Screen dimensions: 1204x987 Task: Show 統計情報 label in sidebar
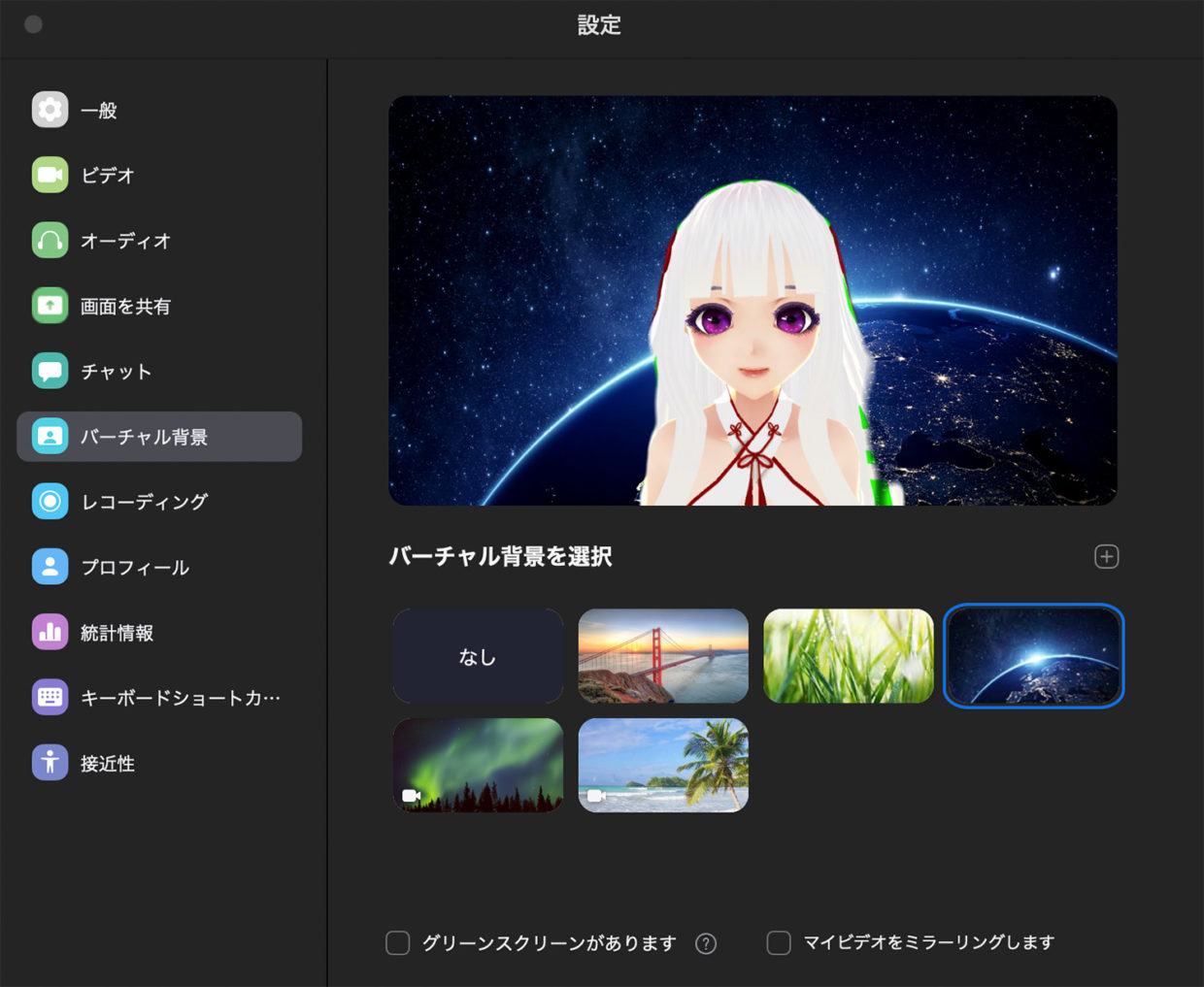[117, 633]
